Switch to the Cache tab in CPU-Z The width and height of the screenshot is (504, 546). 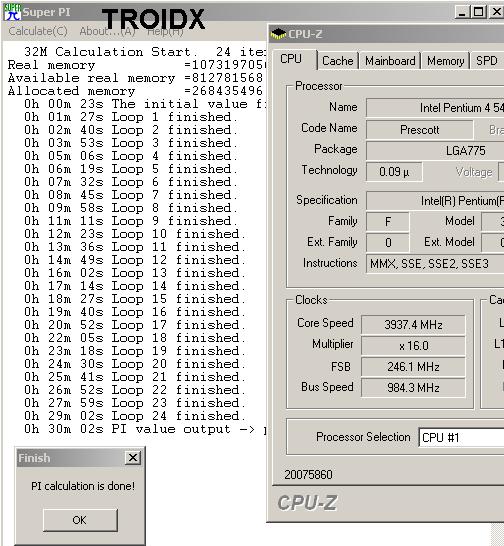[338, 61]
